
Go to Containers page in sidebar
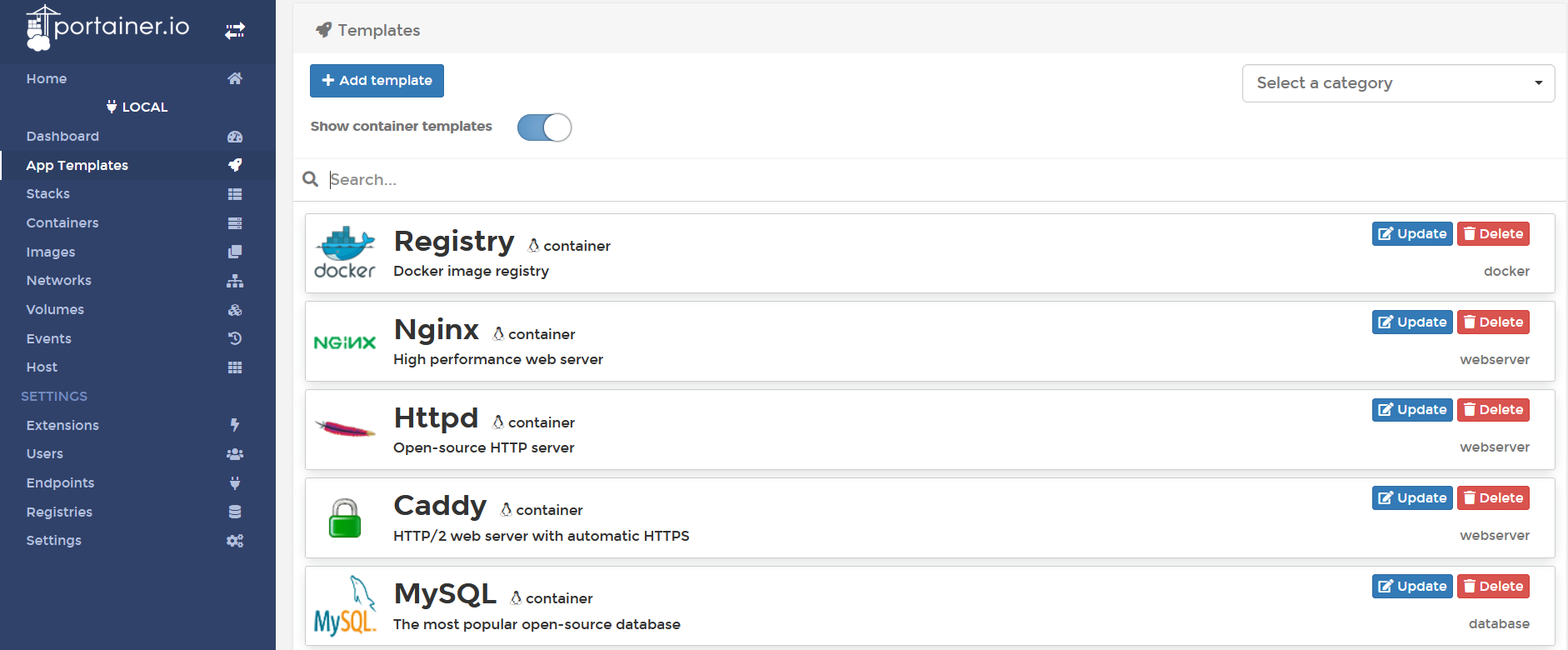tap(62, 223)
